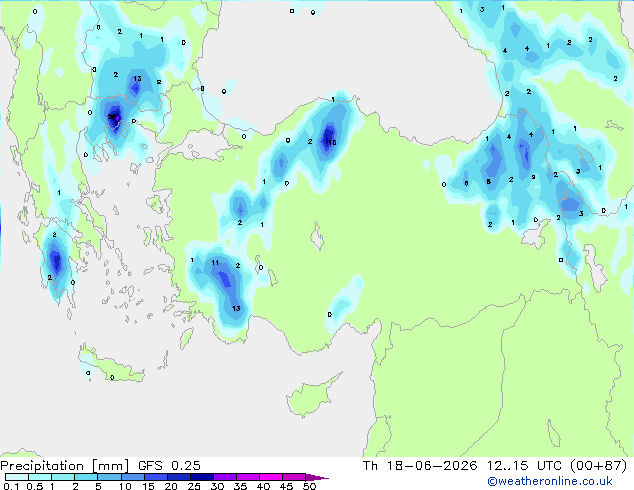Click magenta swatch between 40 and 45
This screenshot has height=490, width=634.
coord(271,477)
